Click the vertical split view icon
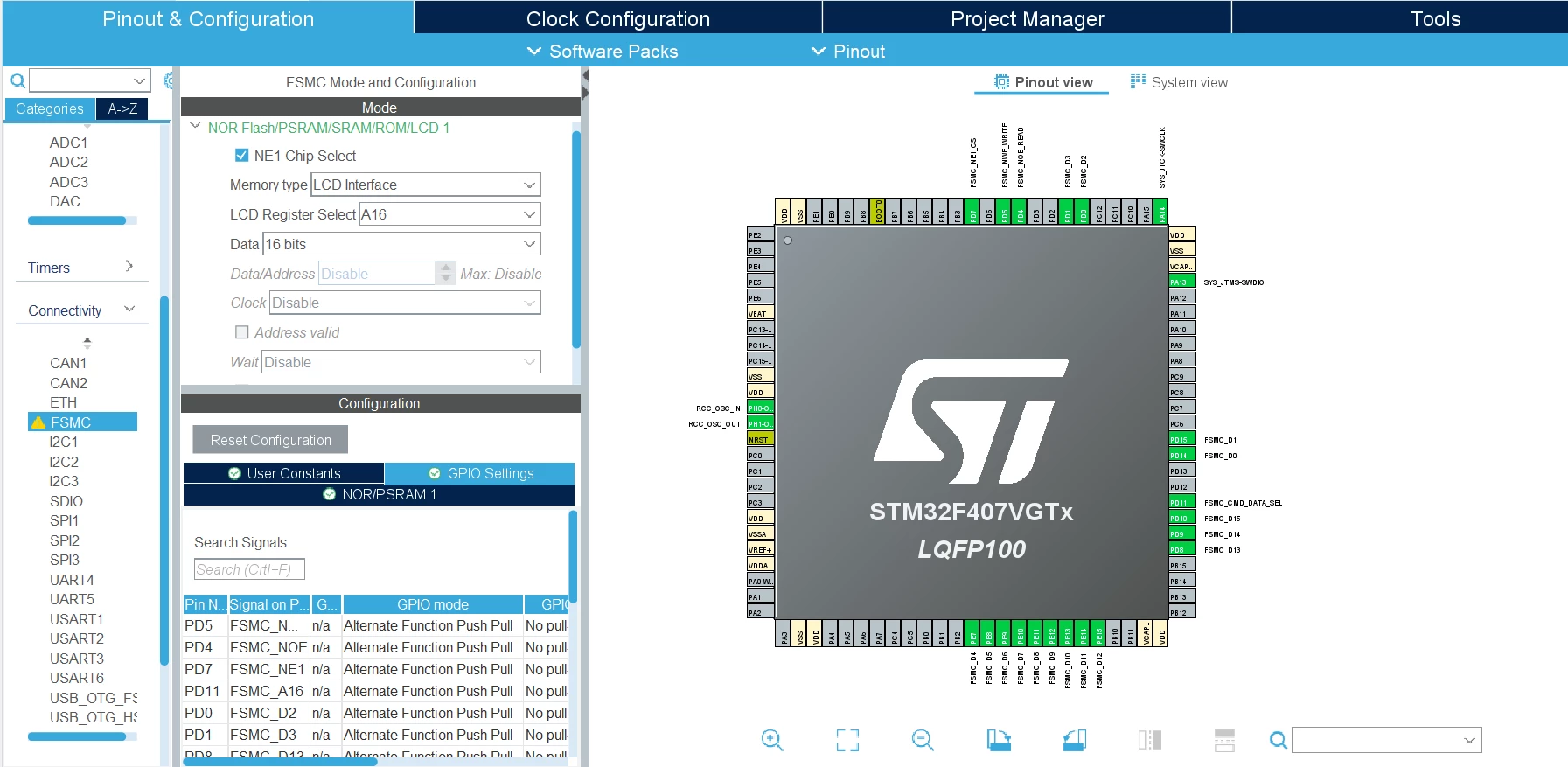The image size is (1568, 767). coord(1150,740)
